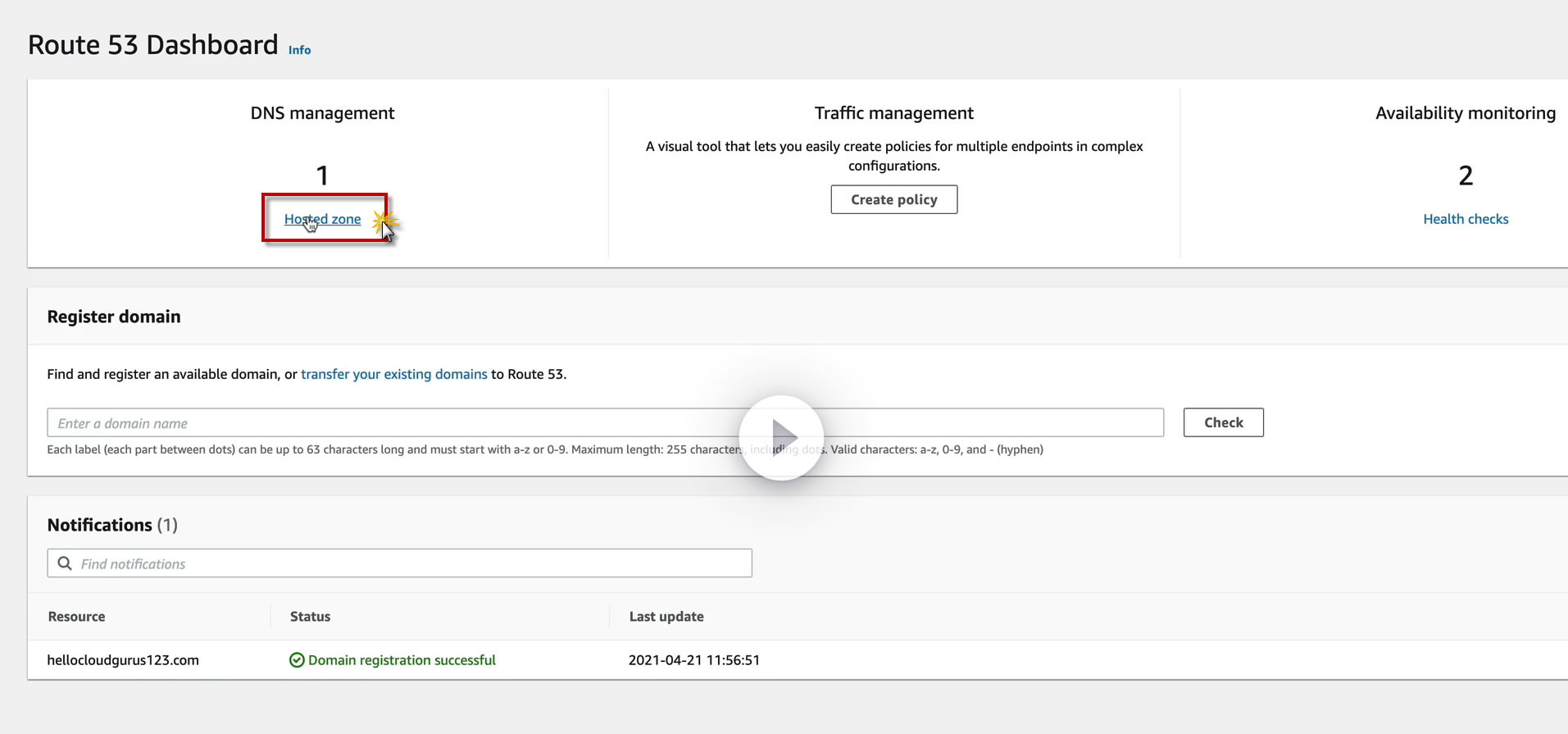Click the 2021-04-21 11:56:51 timestamp
The width and height of the screenshot is (1568, 734).
[x=693, y=660]
